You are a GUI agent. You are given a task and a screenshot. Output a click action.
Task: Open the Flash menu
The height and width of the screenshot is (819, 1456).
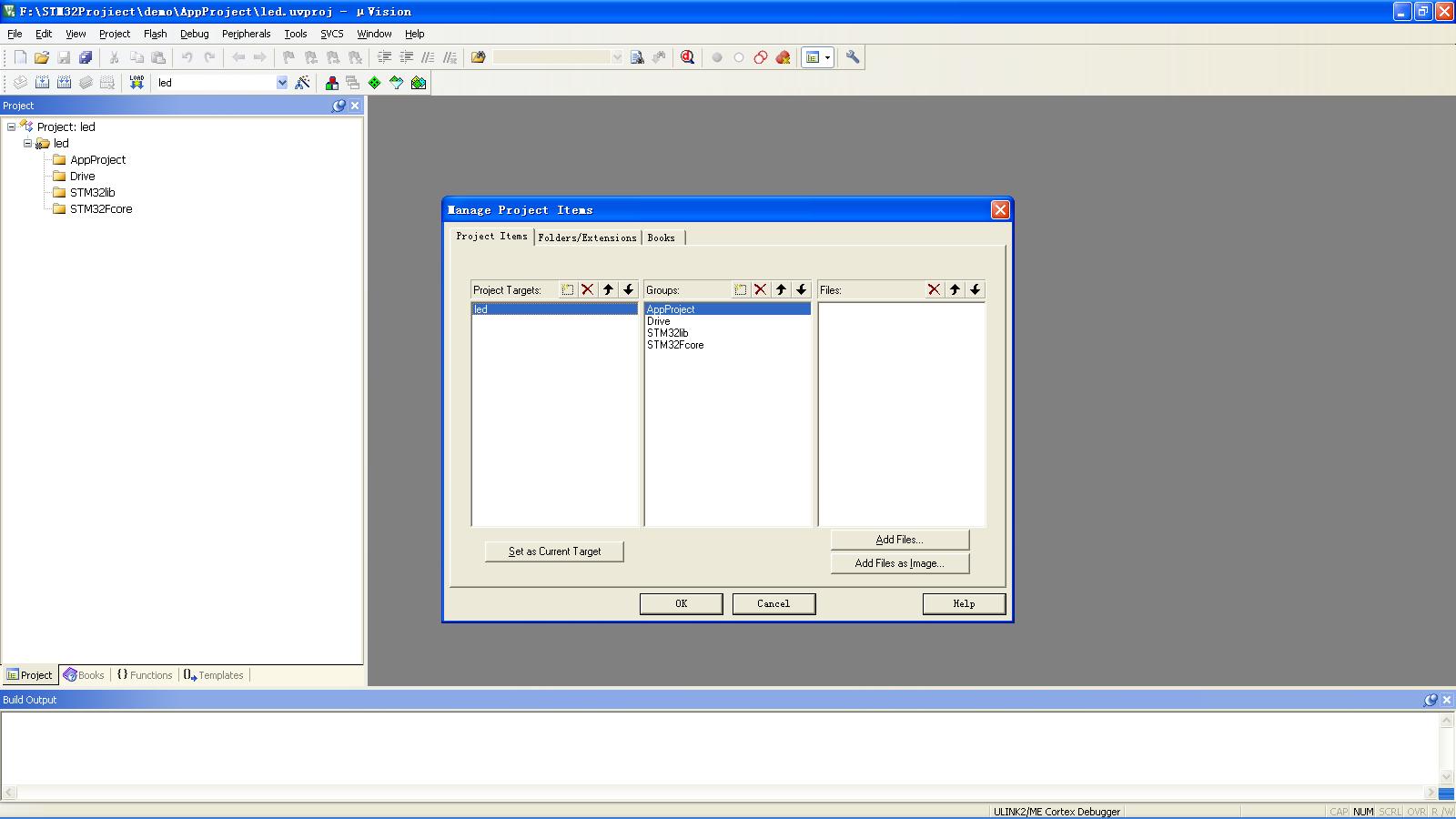(x=156, y=34)
